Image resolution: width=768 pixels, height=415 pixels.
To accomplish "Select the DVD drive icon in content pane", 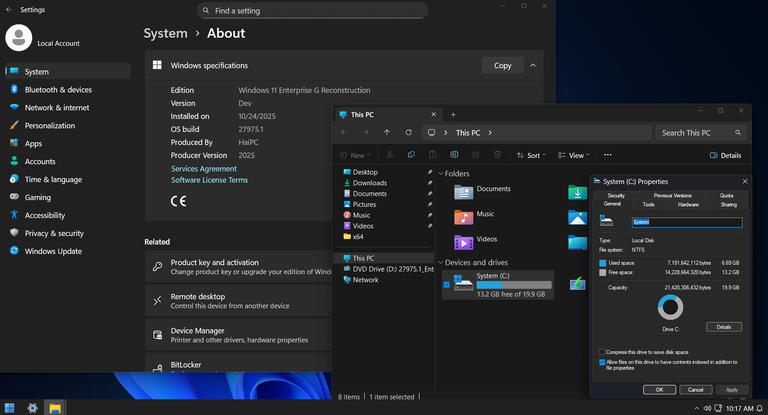I will click(x=577, y=284).
